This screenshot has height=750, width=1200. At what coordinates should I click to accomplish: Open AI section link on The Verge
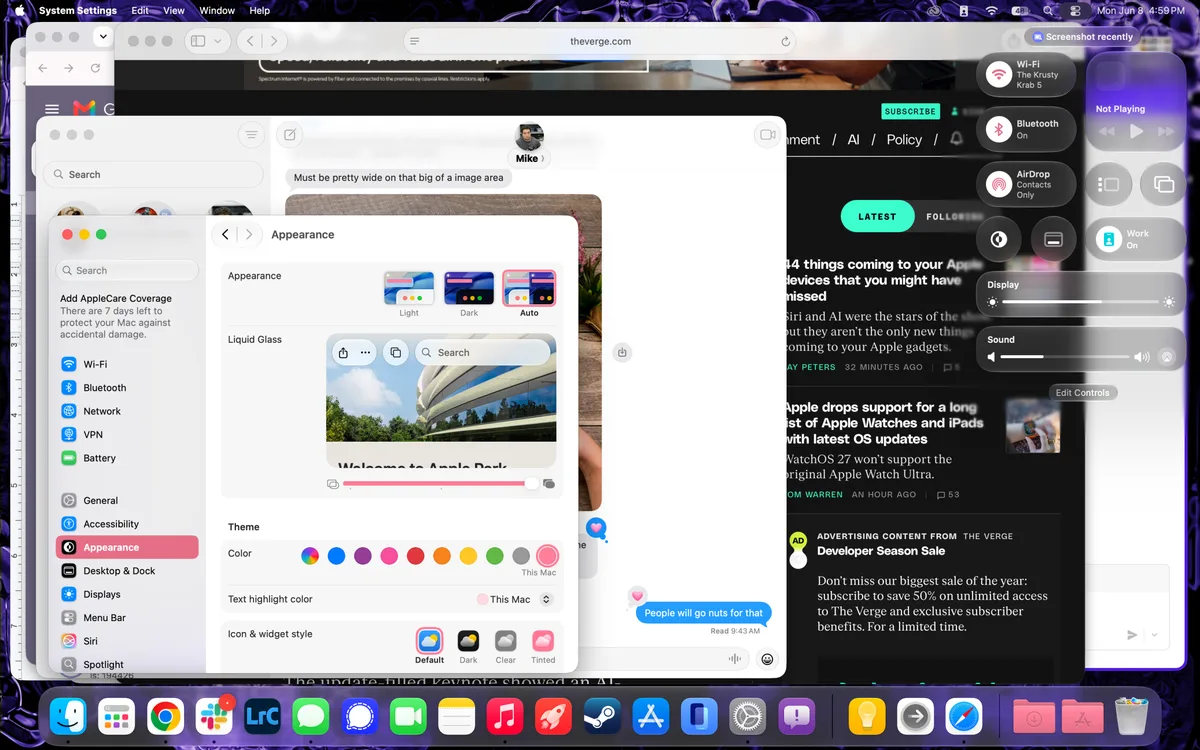point(853,140)
